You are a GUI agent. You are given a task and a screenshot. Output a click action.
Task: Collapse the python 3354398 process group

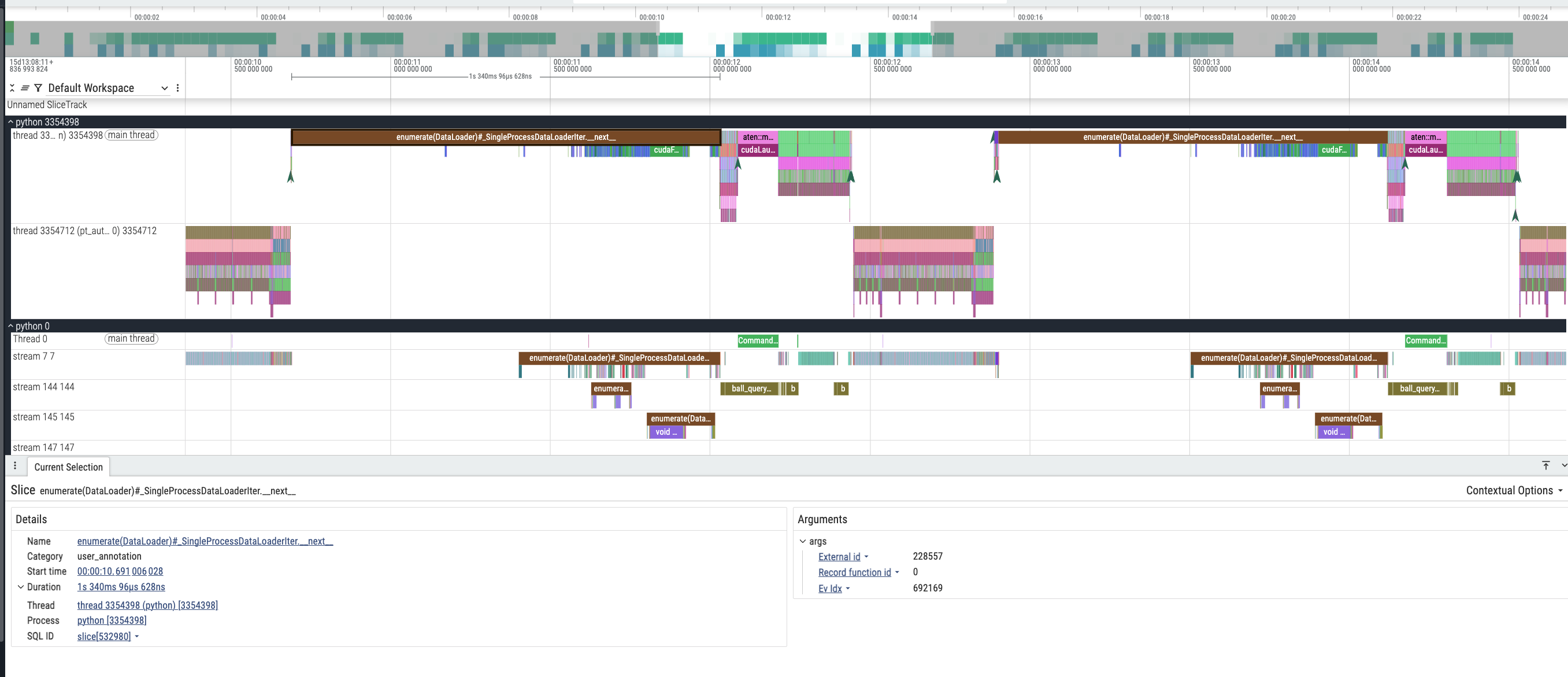click(x=10, y=123)
